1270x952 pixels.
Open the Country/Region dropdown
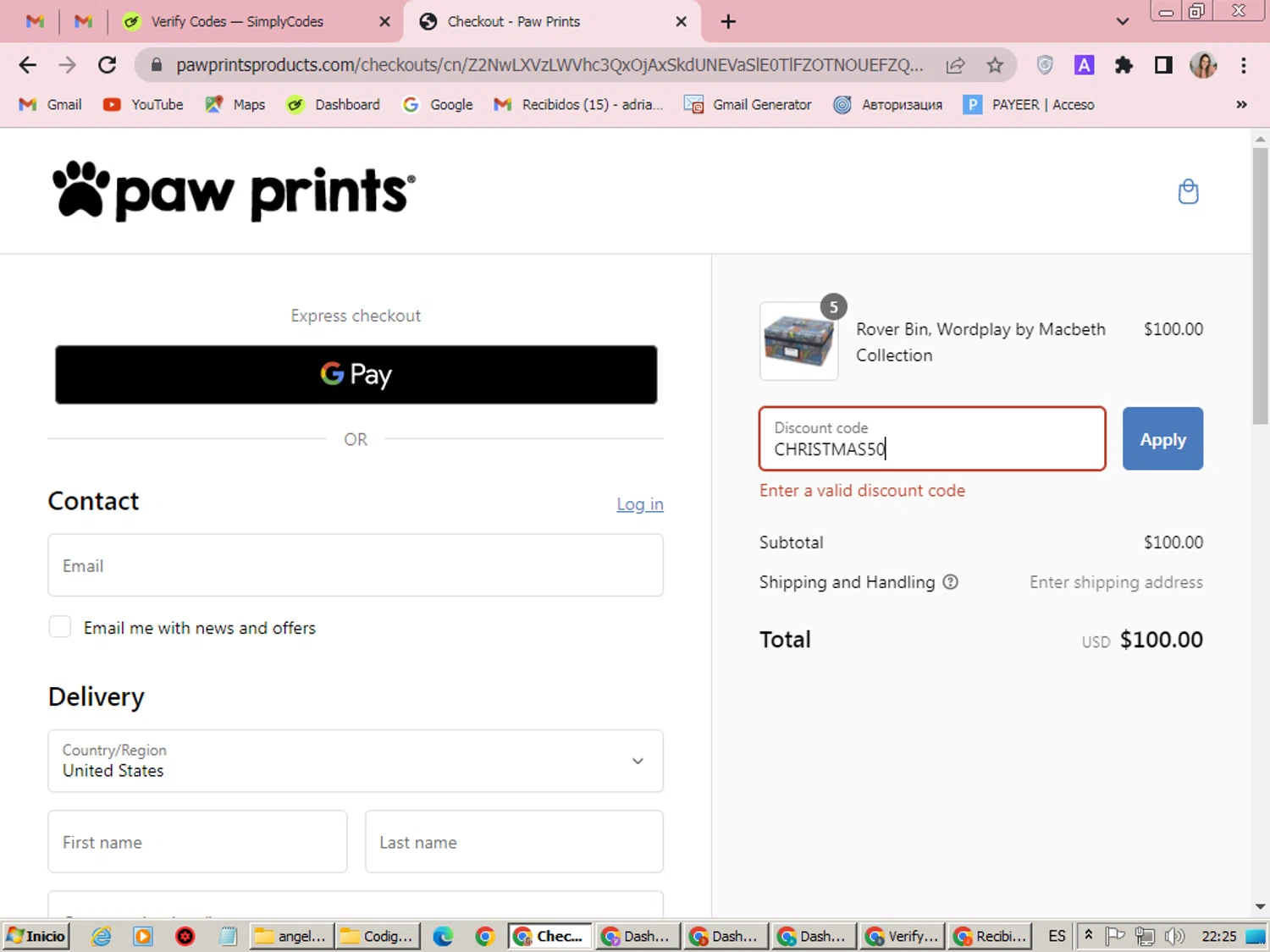356,761
